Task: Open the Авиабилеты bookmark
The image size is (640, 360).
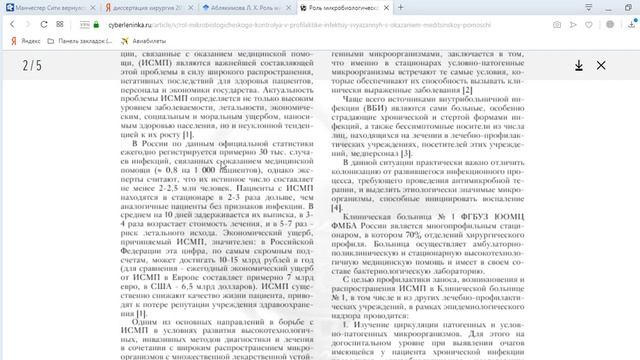Action: click(x=144, y=41)
